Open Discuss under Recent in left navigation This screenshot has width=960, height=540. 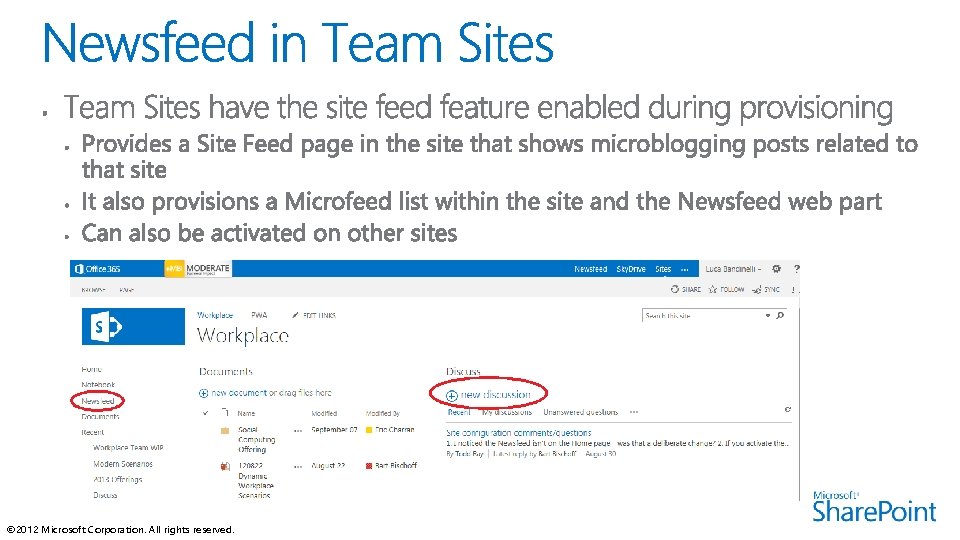(105, 495)
